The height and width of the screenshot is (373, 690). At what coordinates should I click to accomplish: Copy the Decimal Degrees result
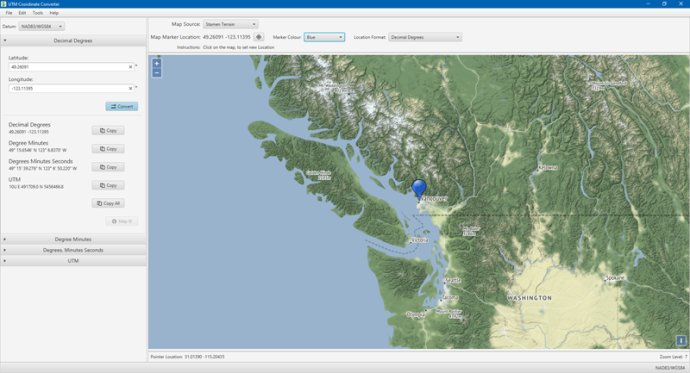(108, 131)
